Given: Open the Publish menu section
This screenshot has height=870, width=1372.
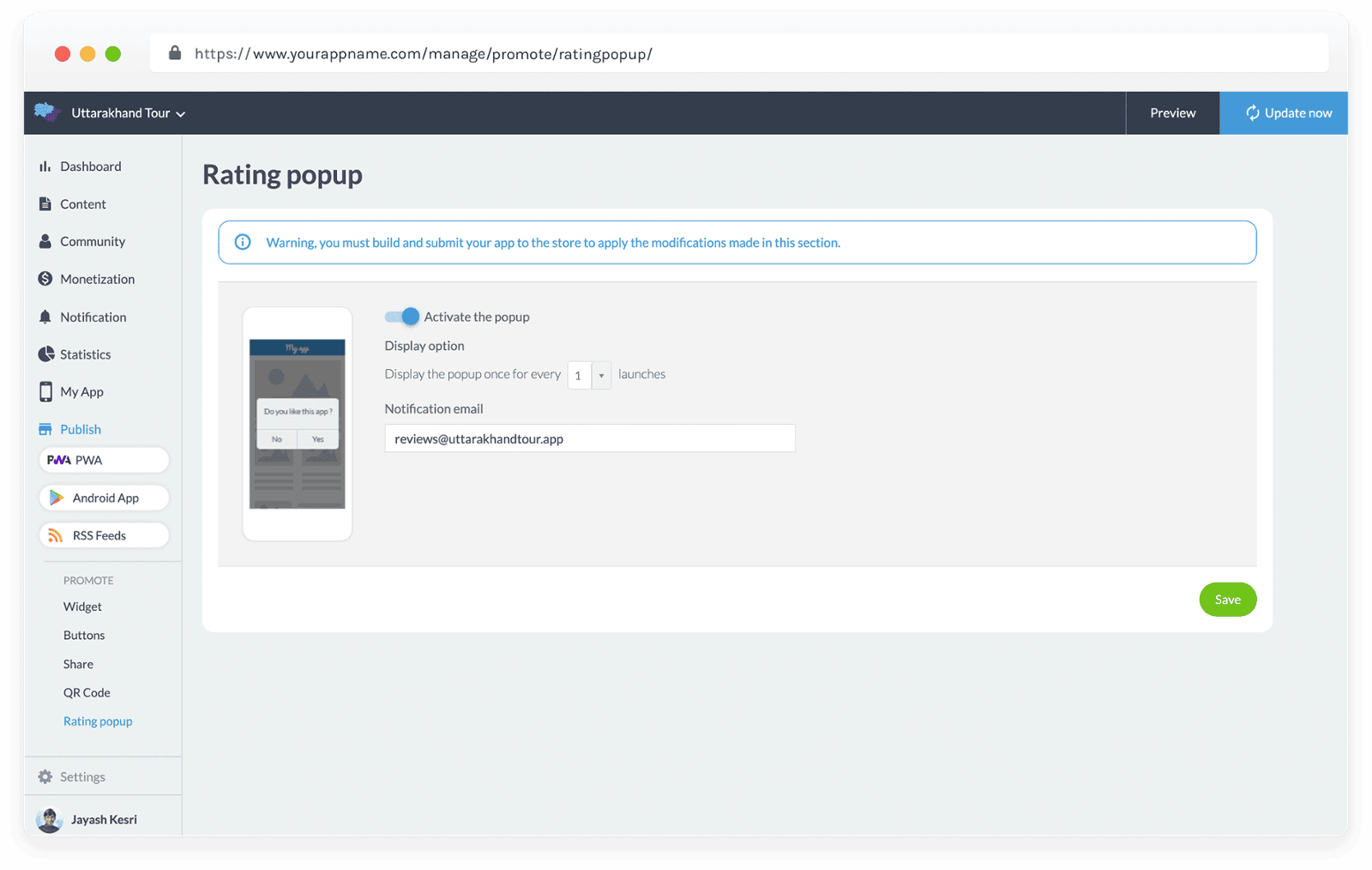Looking at the screenshot, I should click(x=80, y=429).
